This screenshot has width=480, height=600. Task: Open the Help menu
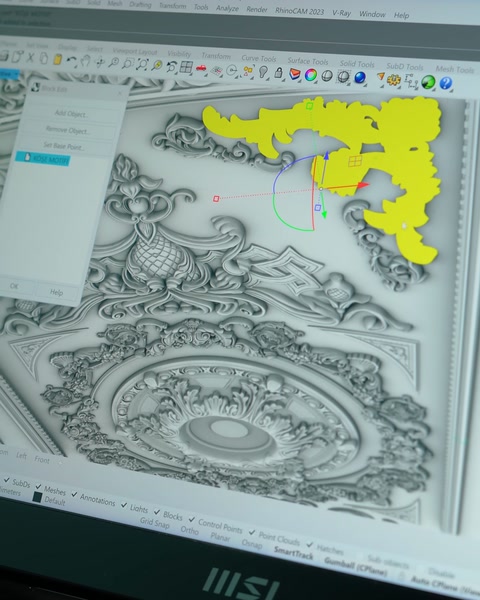coord(402,16)
